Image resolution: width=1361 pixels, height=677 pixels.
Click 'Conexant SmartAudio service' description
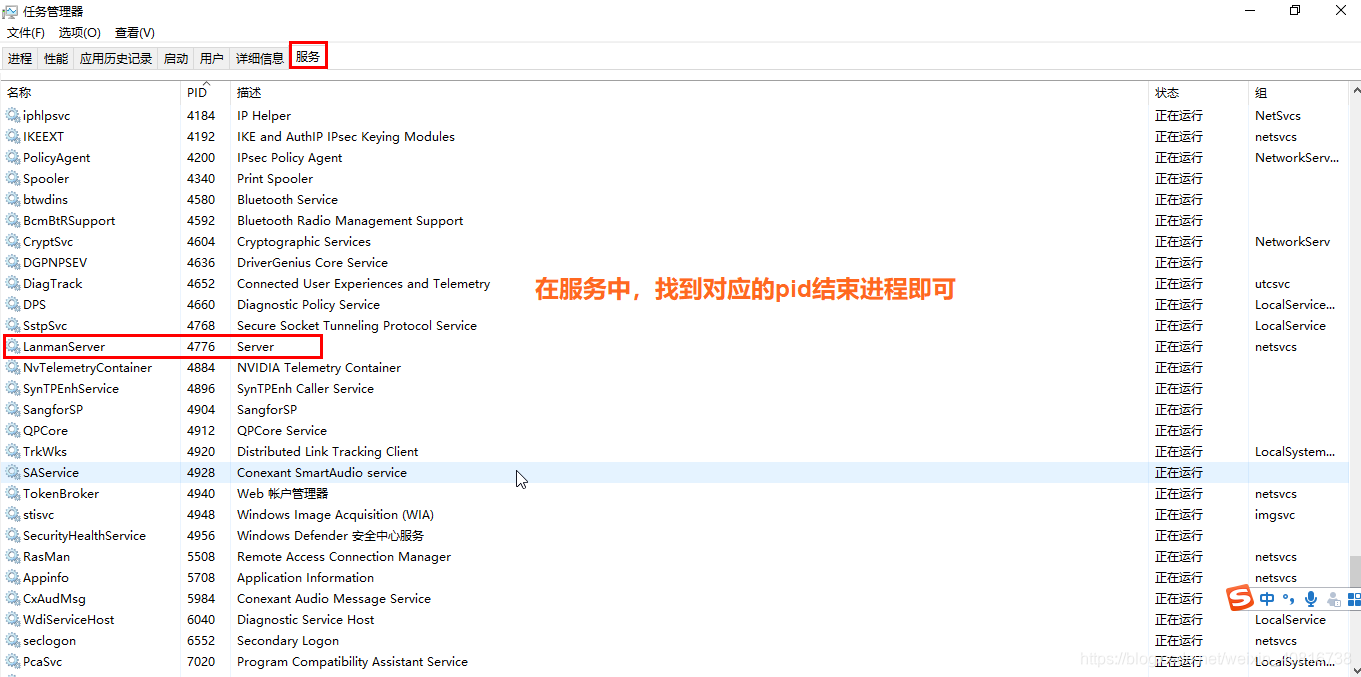click(322, 473)
